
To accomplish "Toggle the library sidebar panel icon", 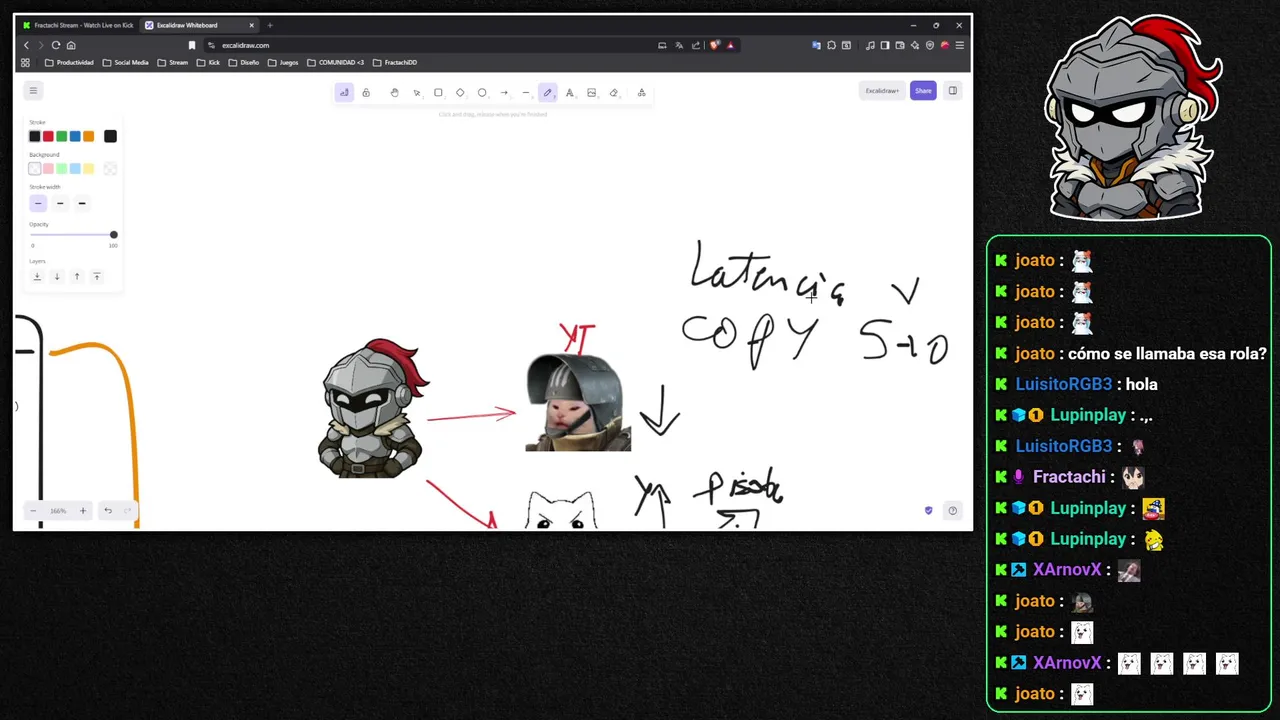I will pos(953,91).
